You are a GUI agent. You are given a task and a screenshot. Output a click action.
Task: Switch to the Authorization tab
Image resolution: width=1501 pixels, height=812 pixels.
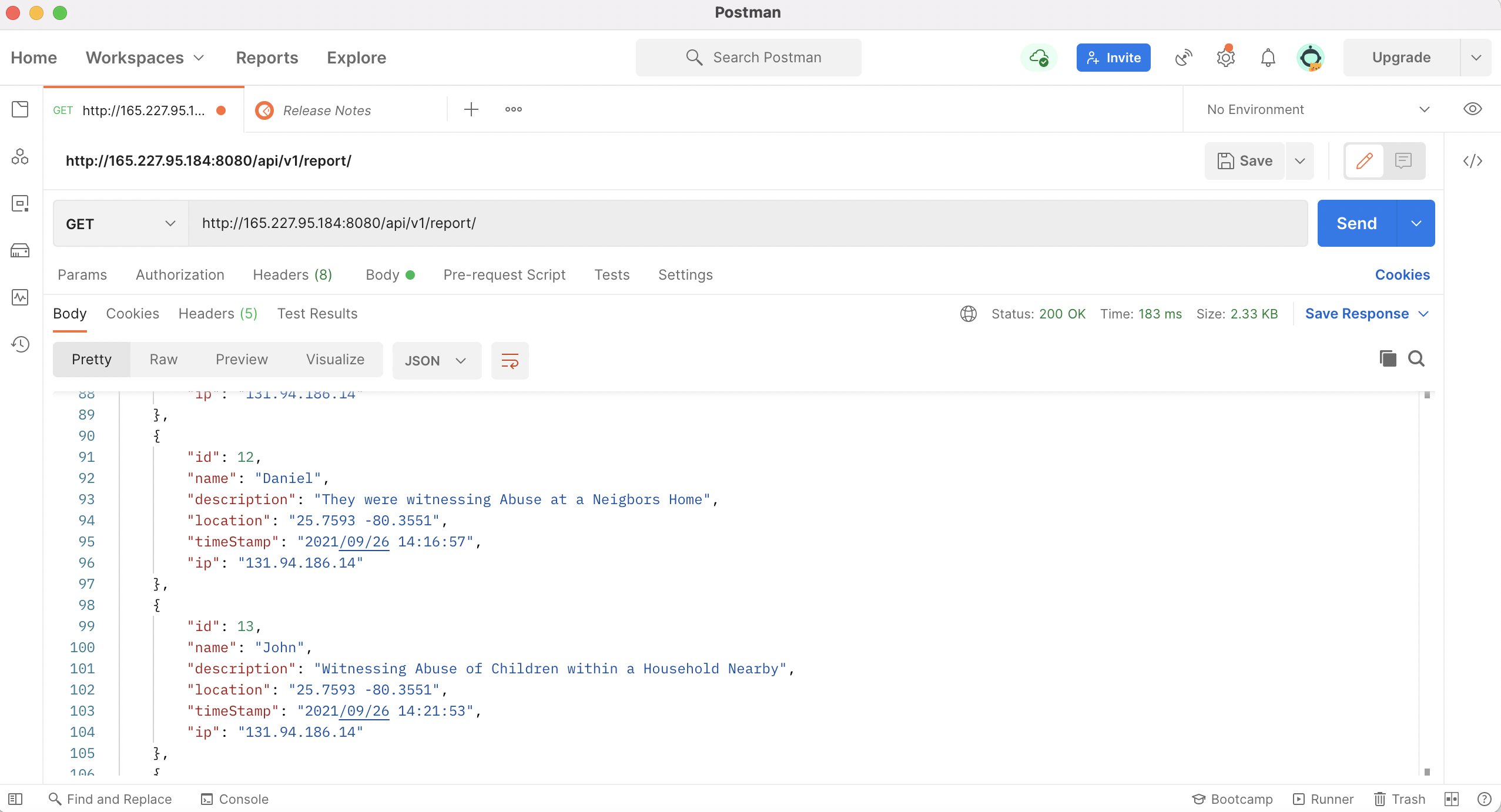(x=180, y=275)
